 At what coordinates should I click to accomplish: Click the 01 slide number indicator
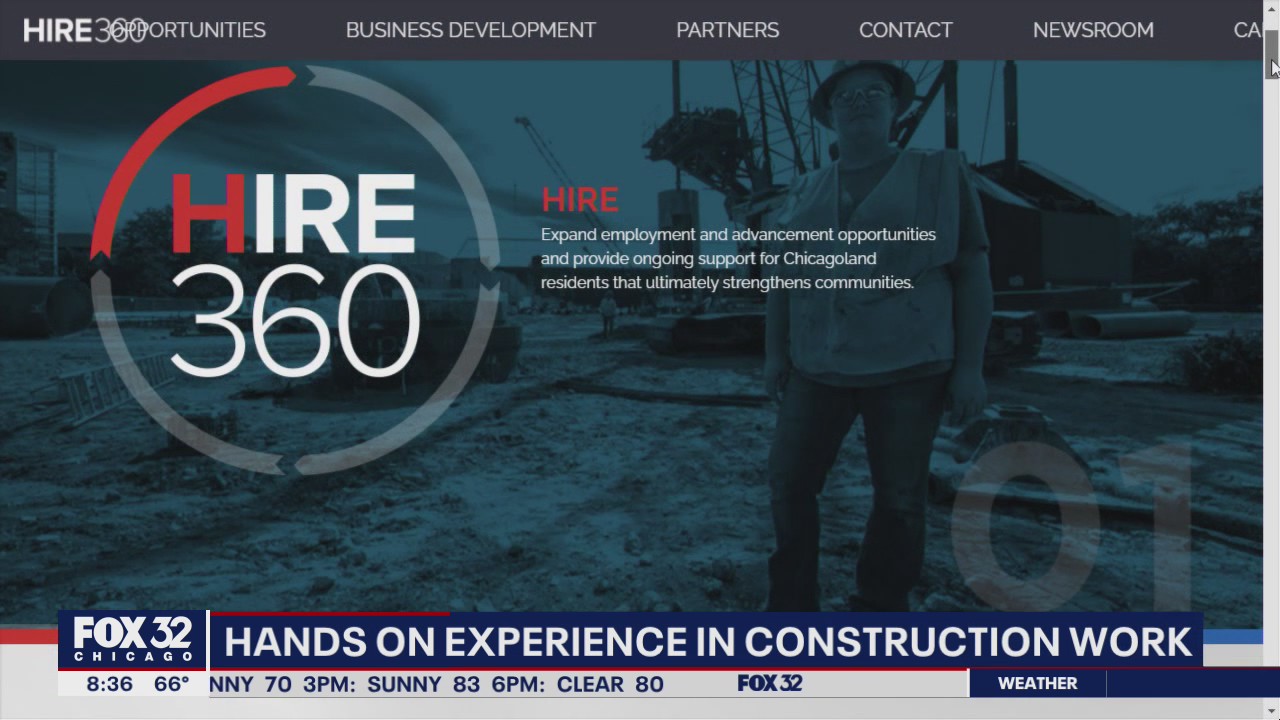[1072, 525]
